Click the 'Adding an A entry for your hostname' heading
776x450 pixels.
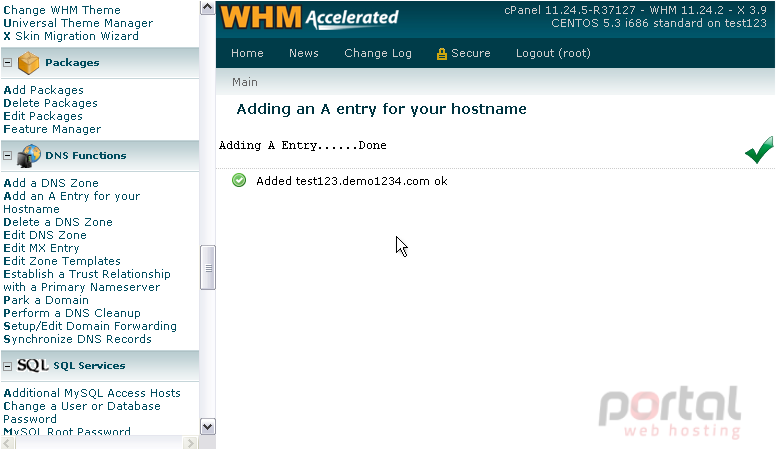pyautogui.click(x=382, y=109)
